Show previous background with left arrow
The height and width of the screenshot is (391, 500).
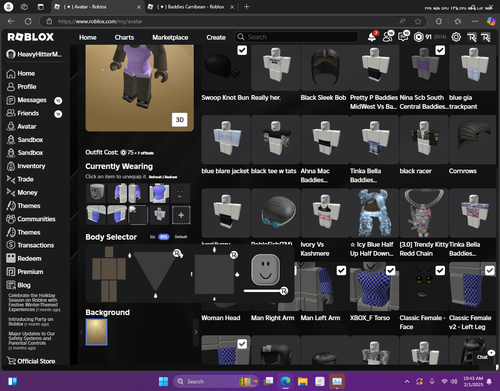coord(81,332)
